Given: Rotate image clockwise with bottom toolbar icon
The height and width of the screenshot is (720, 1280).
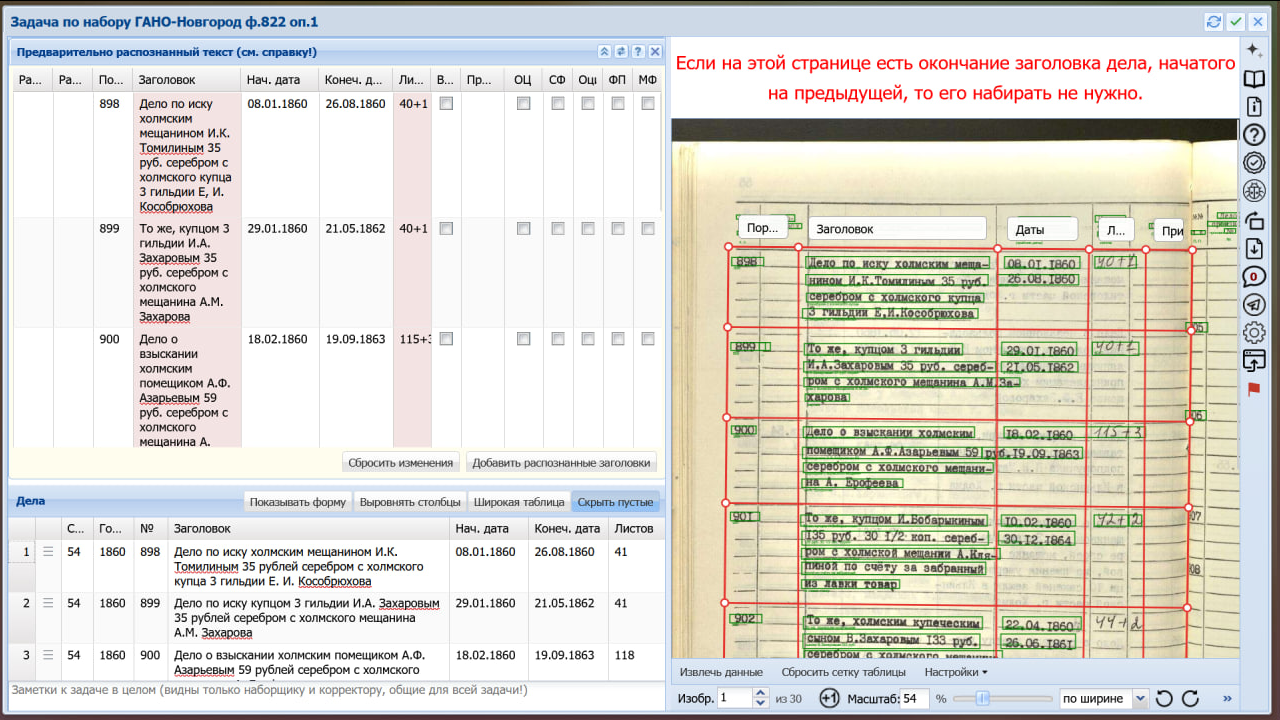Looking at the screenshot, I should click(x=1190, y=698).
